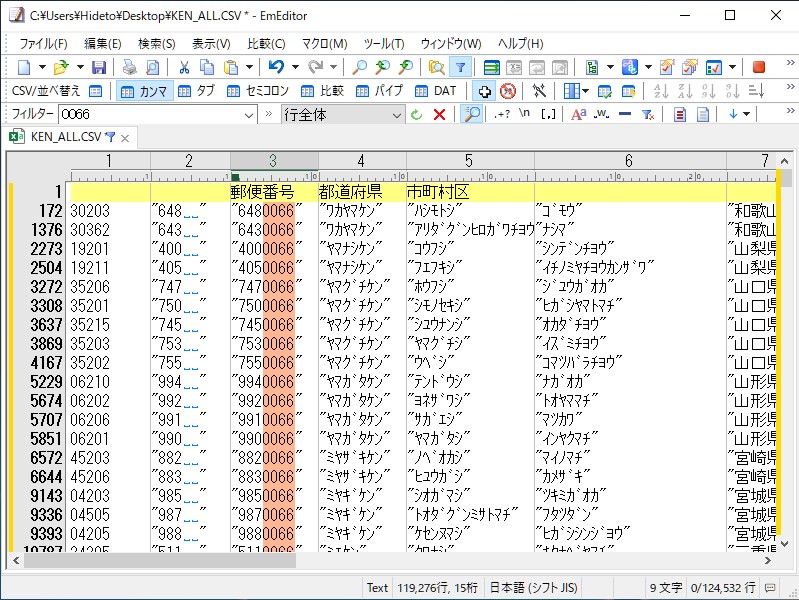Cut selection with scissors icon
The width and height of the screenshot is (799, 600).
184,67
